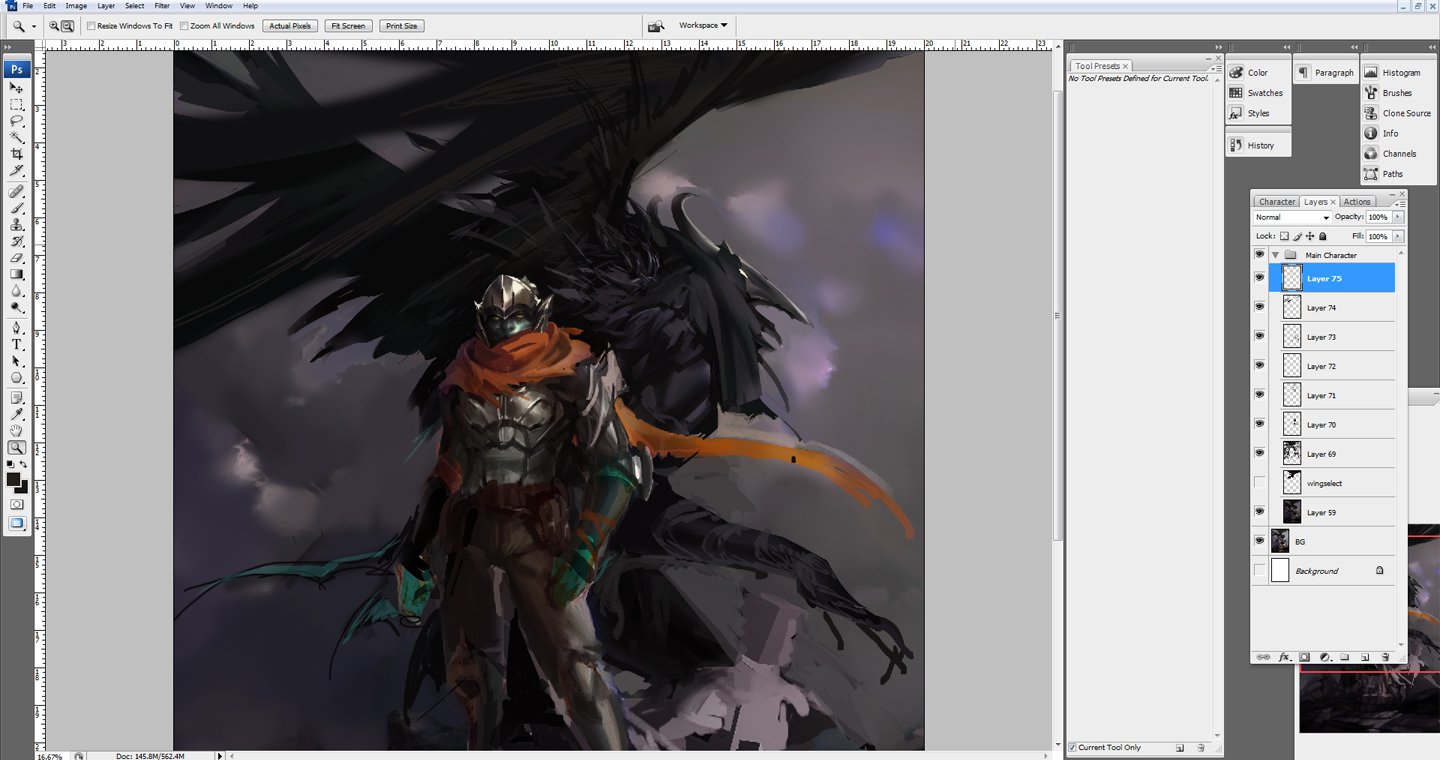
Task: Select the Eyedropper tool
Action: click(17, 414)
